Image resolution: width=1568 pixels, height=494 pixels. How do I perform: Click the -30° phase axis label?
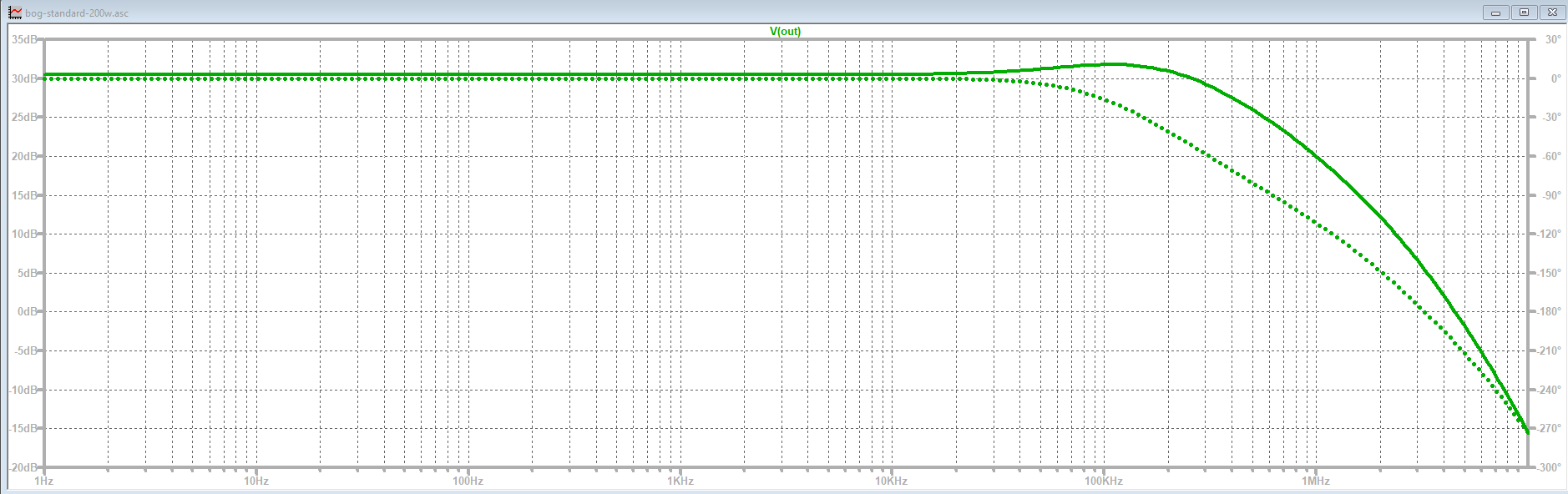[x=1550, y=117]
